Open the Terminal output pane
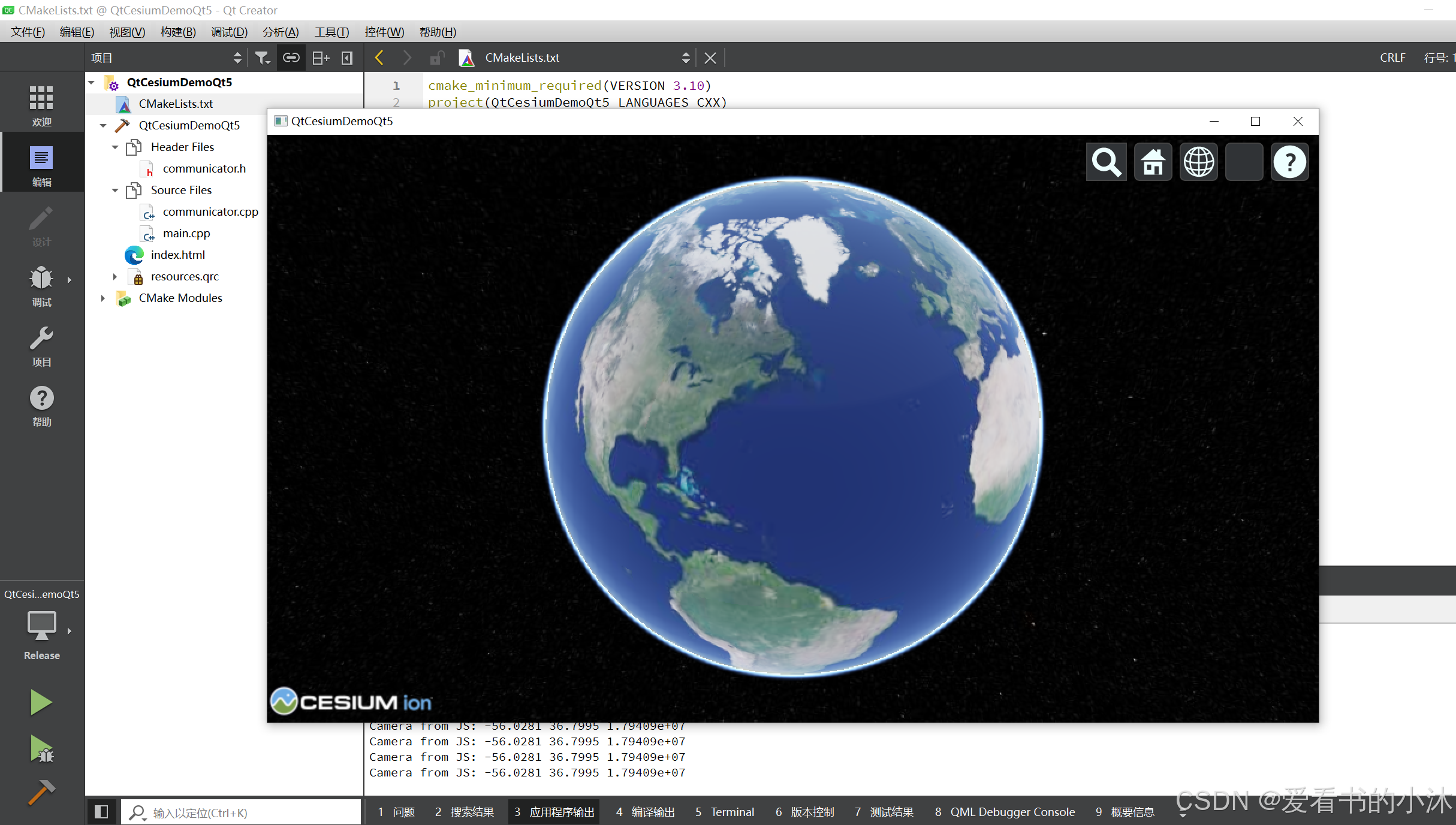Viewport: 1456px width, 825px height. (x=725, y=812)
